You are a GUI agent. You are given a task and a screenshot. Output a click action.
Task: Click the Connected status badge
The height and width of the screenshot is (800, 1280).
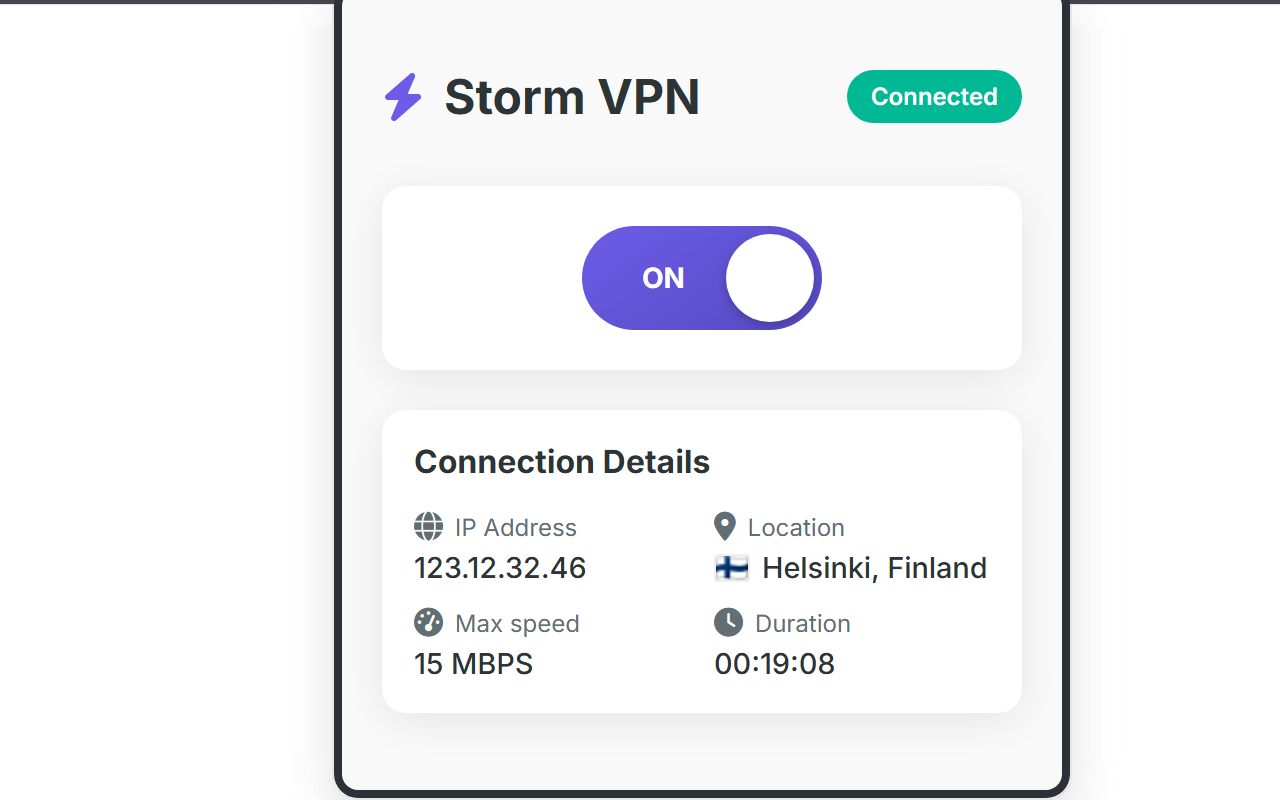tap(933, 96)
